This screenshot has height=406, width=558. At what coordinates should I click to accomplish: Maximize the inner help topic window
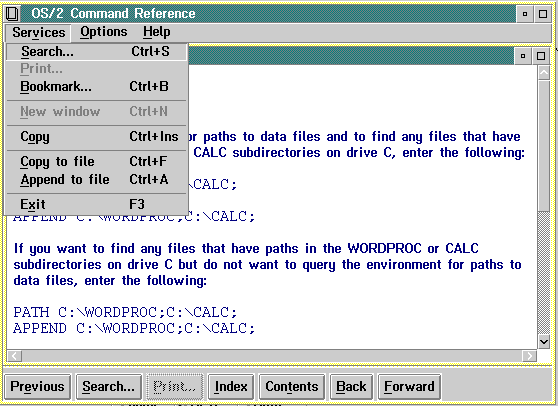(x=541, y=56)
